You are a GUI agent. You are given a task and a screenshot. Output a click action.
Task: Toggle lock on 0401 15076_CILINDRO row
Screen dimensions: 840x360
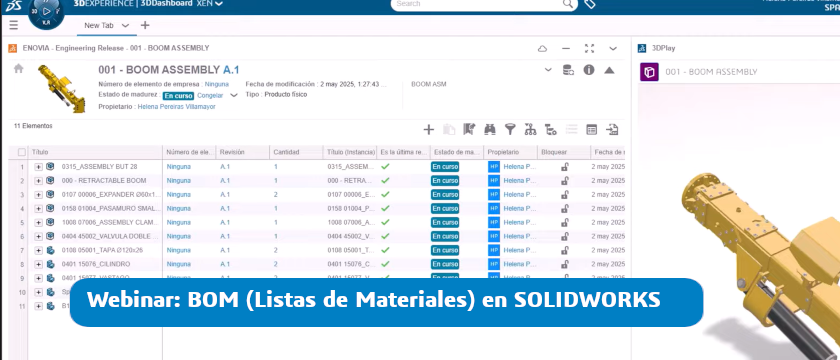[x=565, y=264]
